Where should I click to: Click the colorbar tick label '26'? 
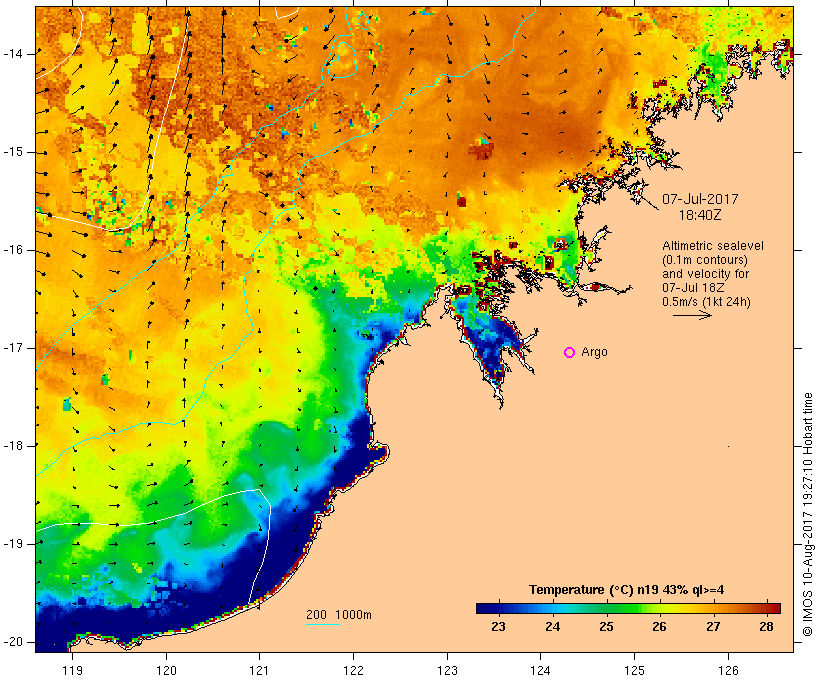coord(659,627)
